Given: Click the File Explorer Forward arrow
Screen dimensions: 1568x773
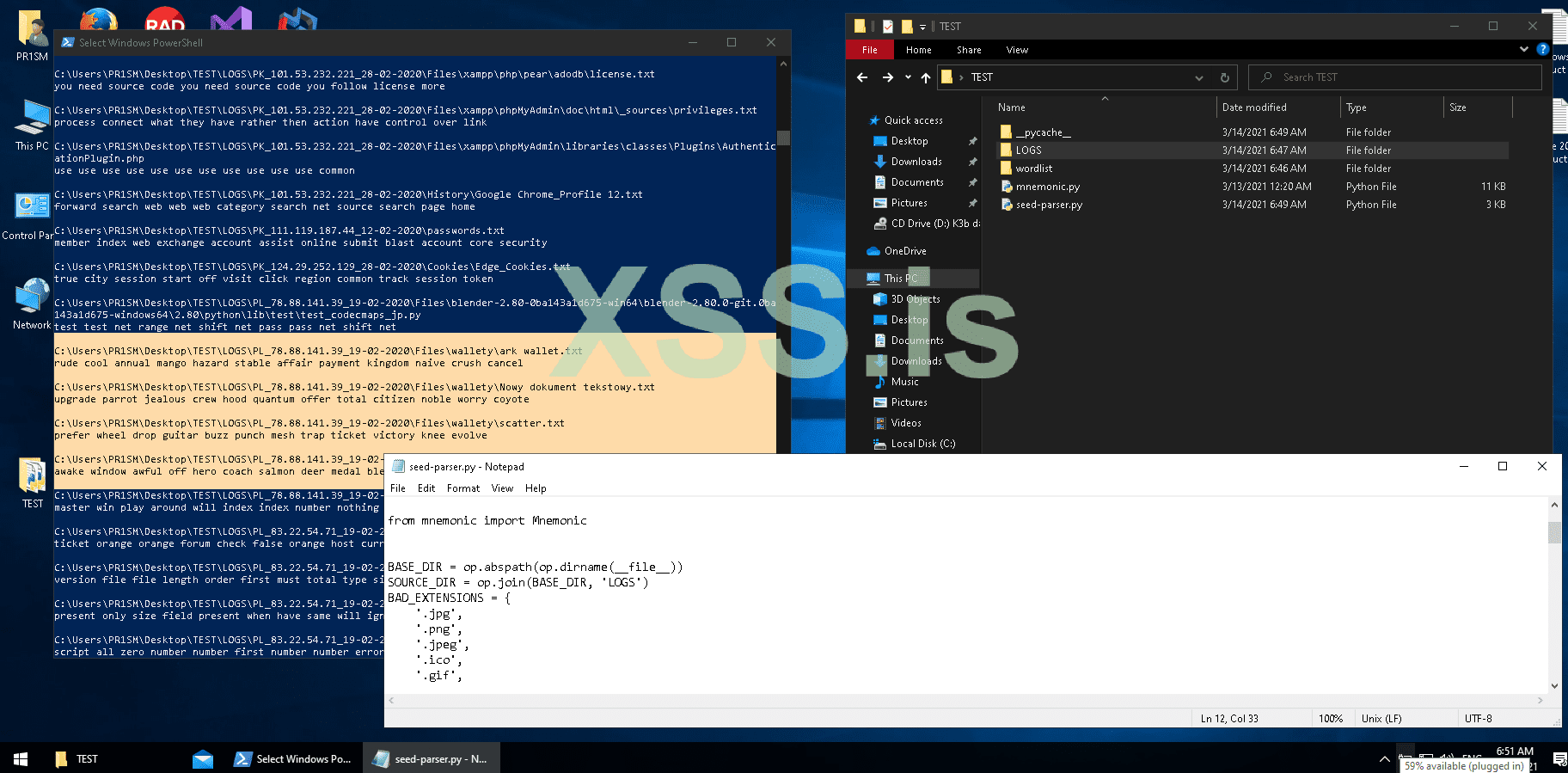Looking at the screenshot, I should (888, 77).
